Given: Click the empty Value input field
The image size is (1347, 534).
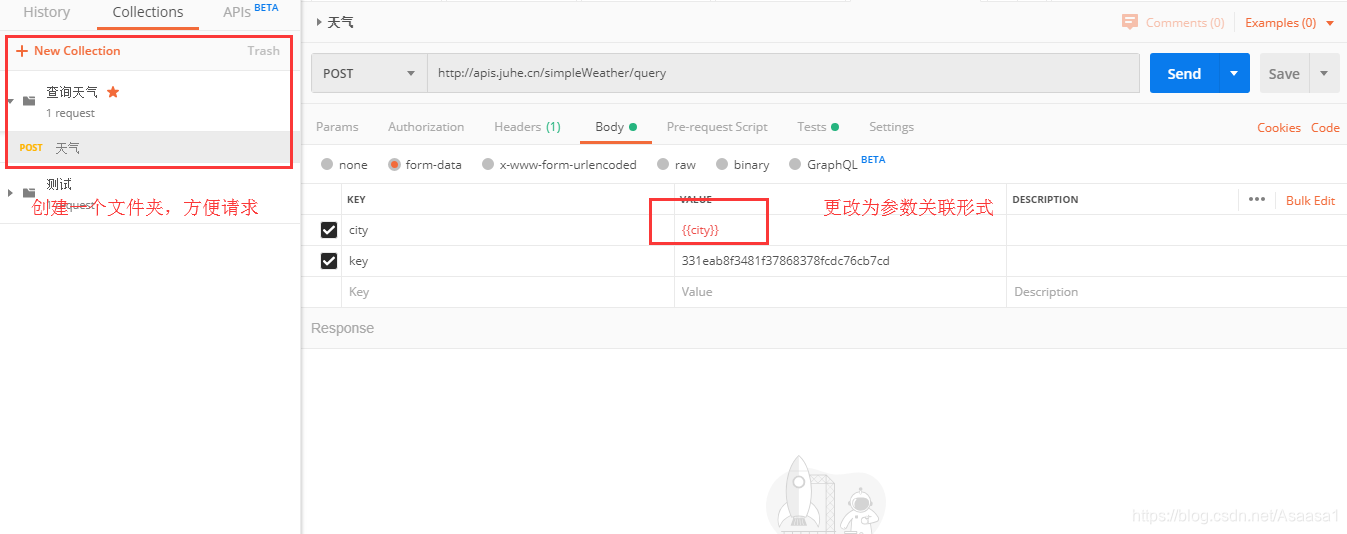Looking at the screenshot, I should tap(840, 292).
